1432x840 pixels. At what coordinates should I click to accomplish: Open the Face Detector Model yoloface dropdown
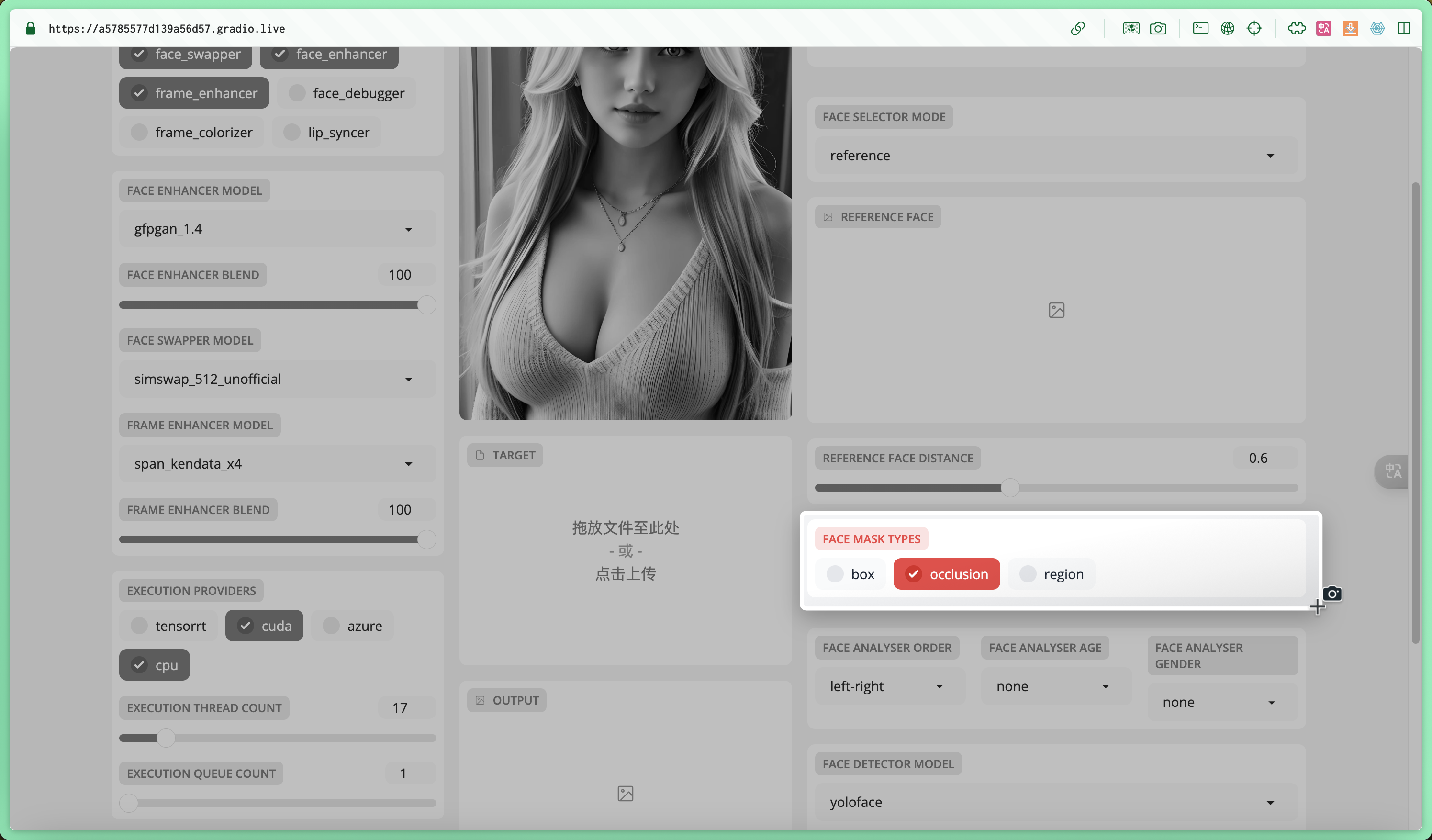(x=1056, y=802)
